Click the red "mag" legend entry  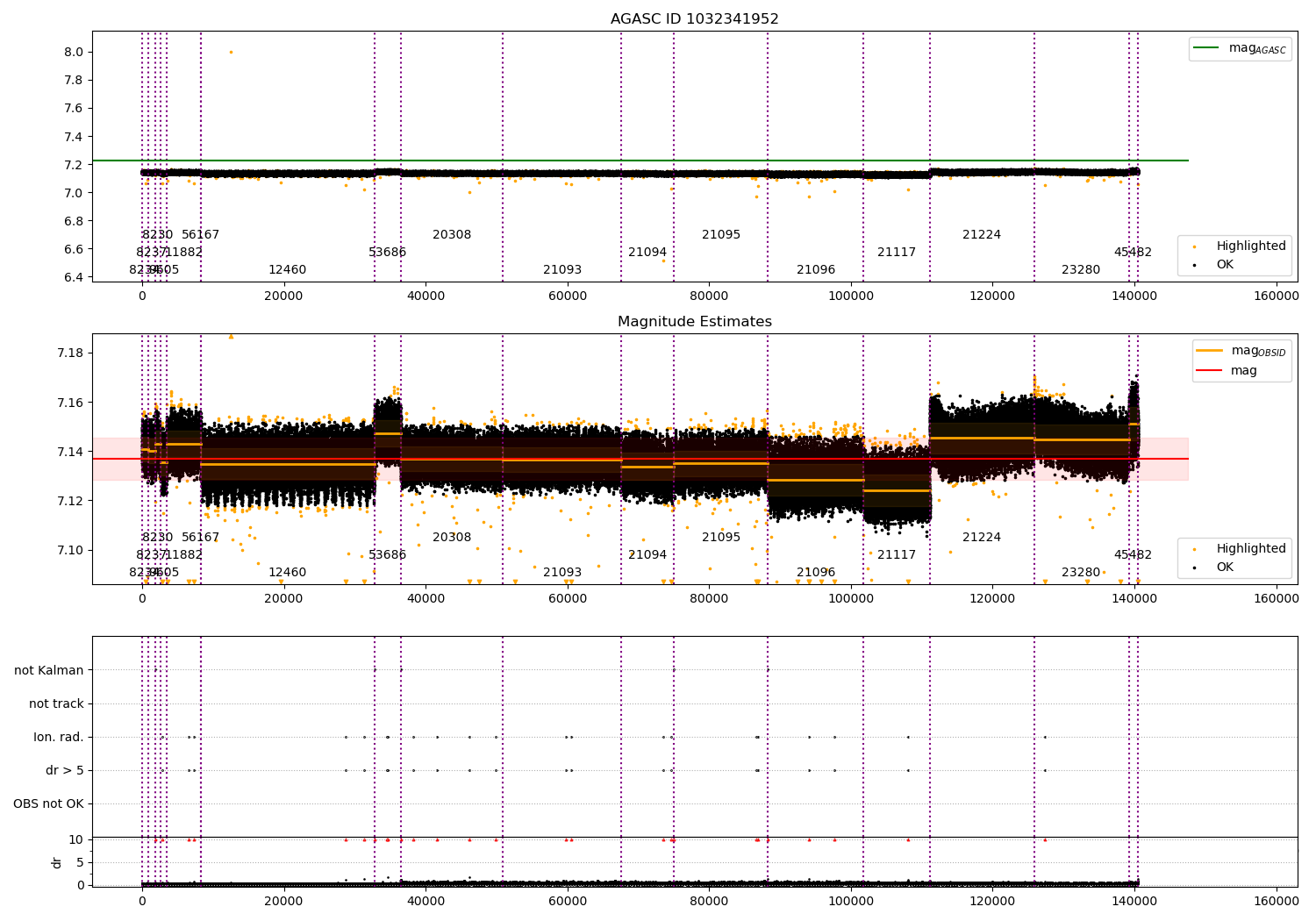point(1227,371)
